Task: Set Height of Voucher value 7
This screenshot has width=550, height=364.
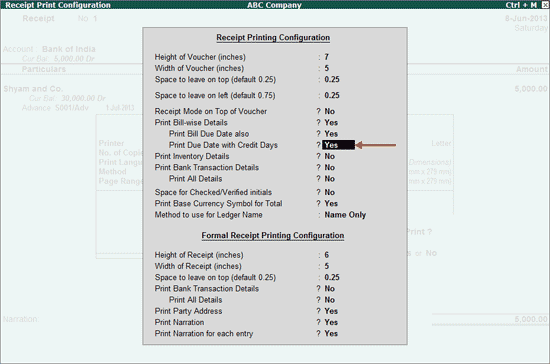Action: [x=327, y=57]
